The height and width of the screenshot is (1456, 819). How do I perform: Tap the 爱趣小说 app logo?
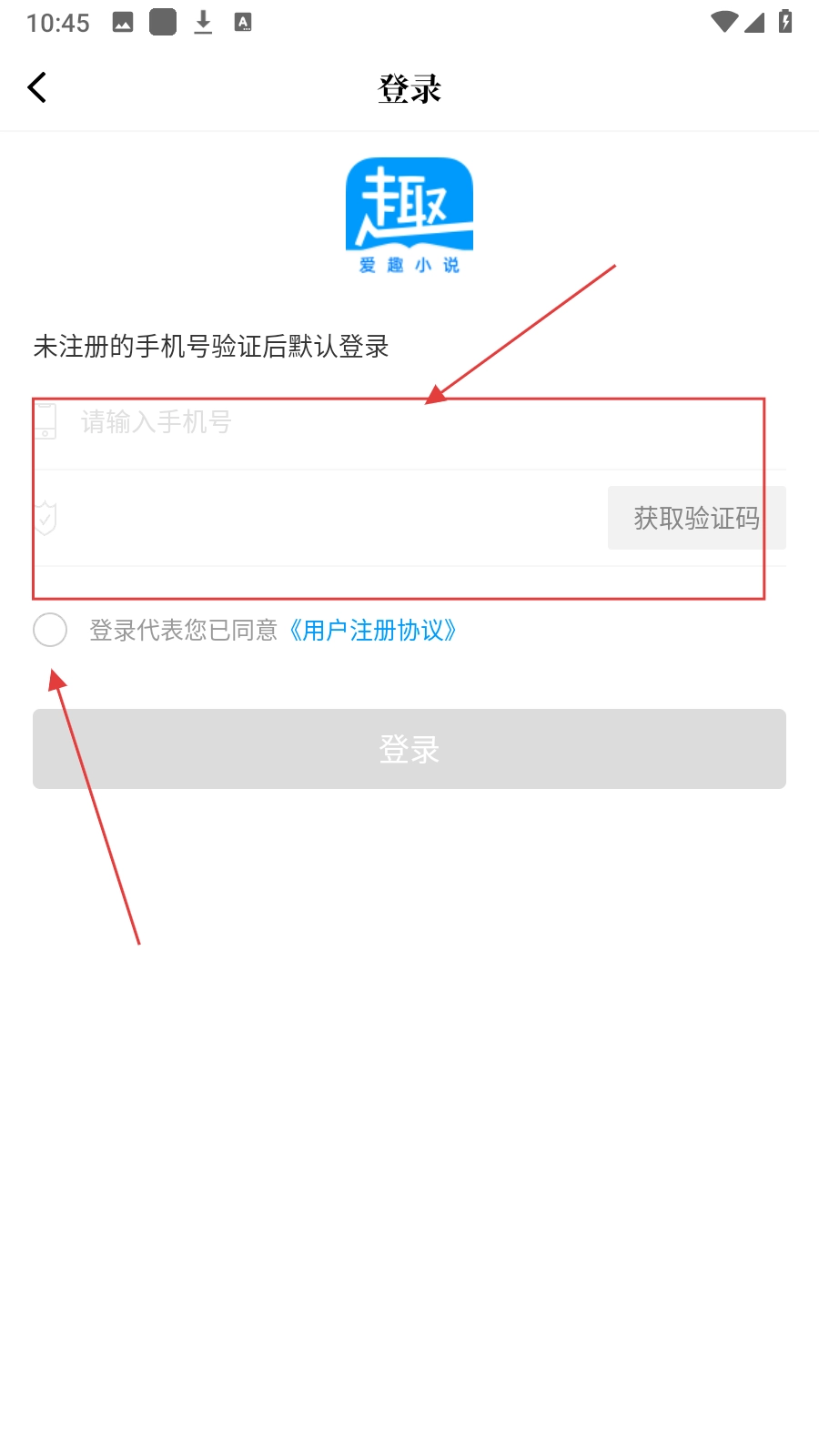tap(409, 216)
